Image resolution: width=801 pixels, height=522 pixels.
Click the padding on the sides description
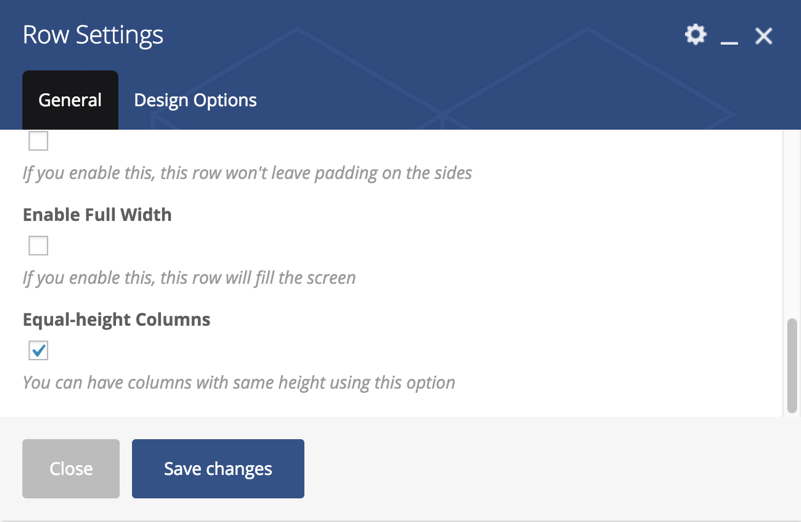tap(247, 173)
